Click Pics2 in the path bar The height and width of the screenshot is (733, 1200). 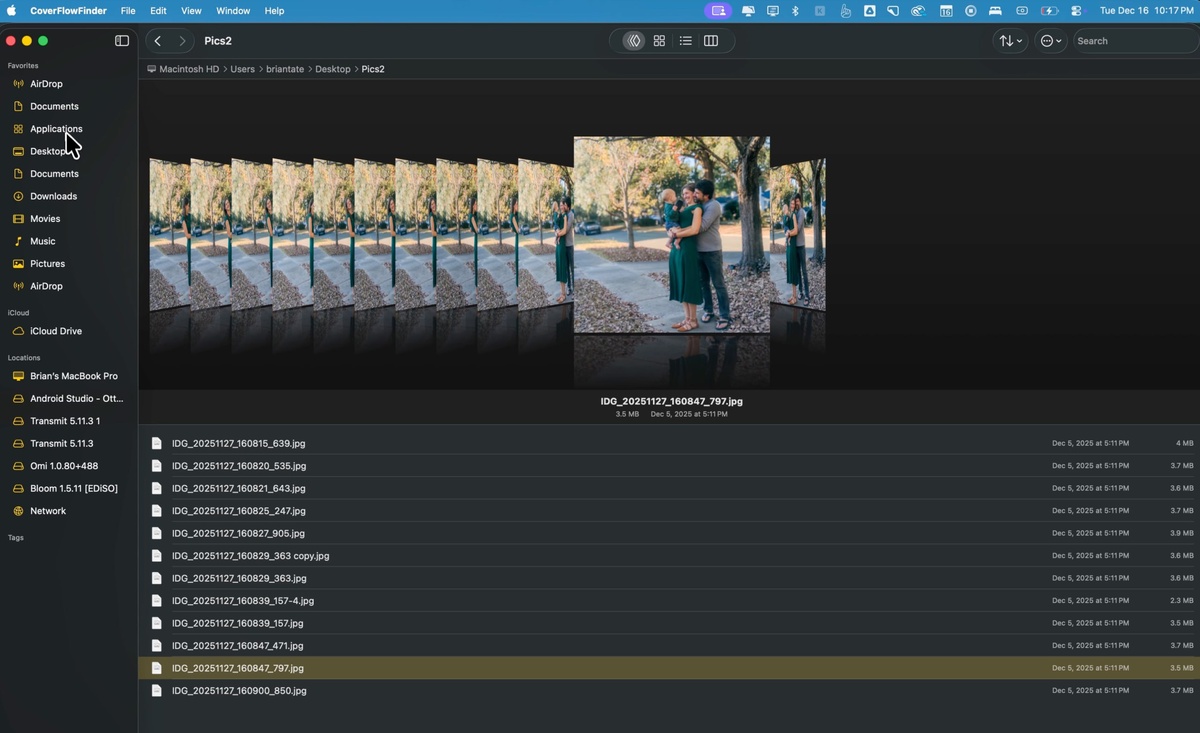[x=373, y=69]
